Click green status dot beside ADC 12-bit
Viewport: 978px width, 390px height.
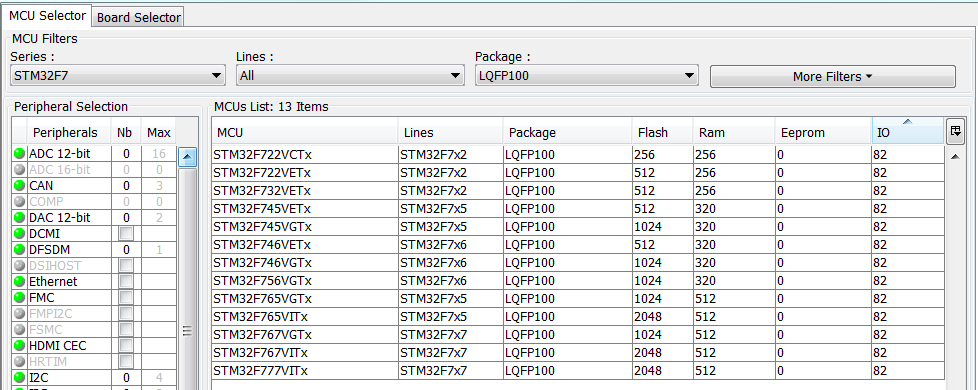19,154
